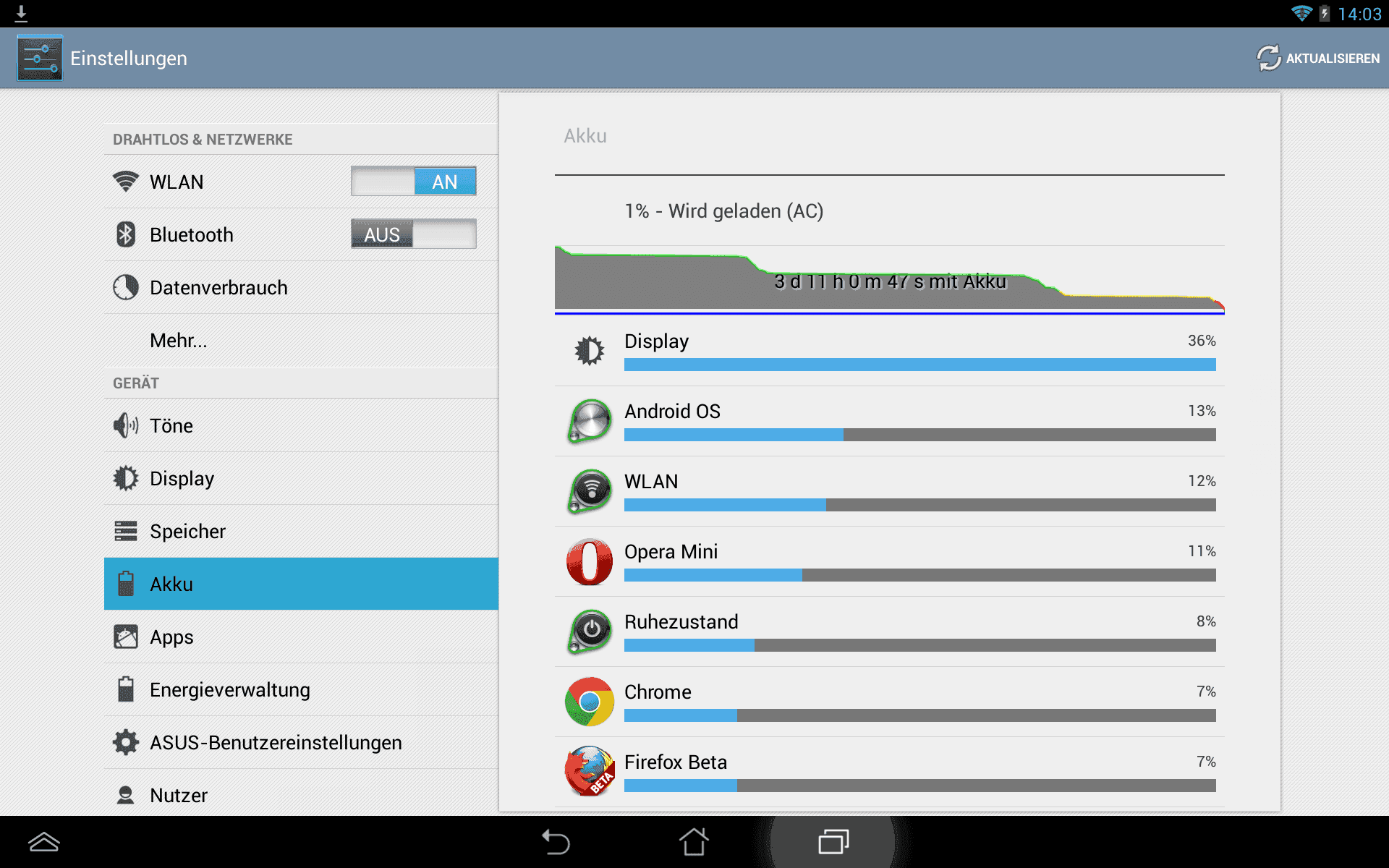Tap the Einstellungen app icon in header
This screenshot has width=1389, height=868.
tap(40, 58)
